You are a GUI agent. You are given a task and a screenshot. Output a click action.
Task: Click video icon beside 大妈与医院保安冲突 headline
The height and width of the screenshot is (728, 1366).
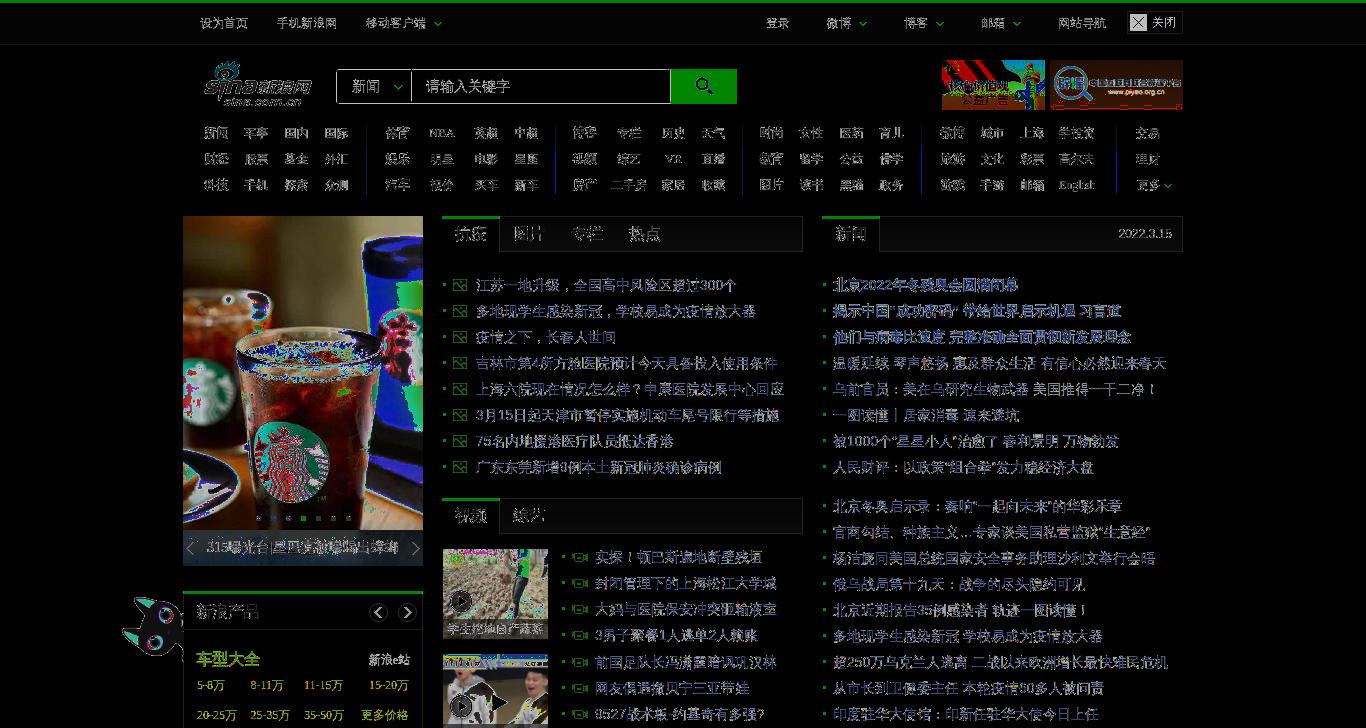pyautogui.click(x=580, y=609)
